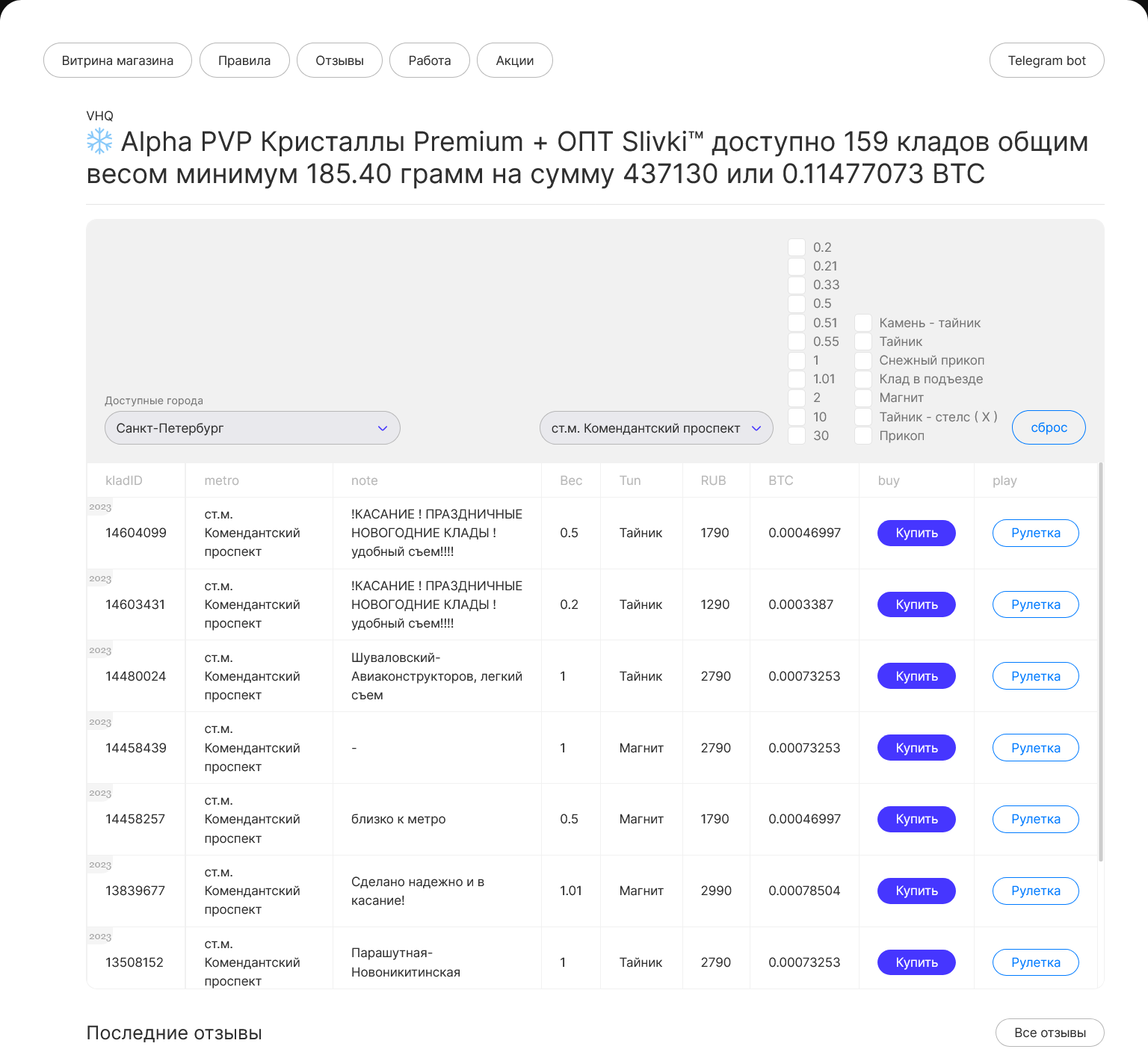This screenshot has width=1148, height=1058.
Task: Click the BTC value 0.0003387
Action: [x=800, y=604]
